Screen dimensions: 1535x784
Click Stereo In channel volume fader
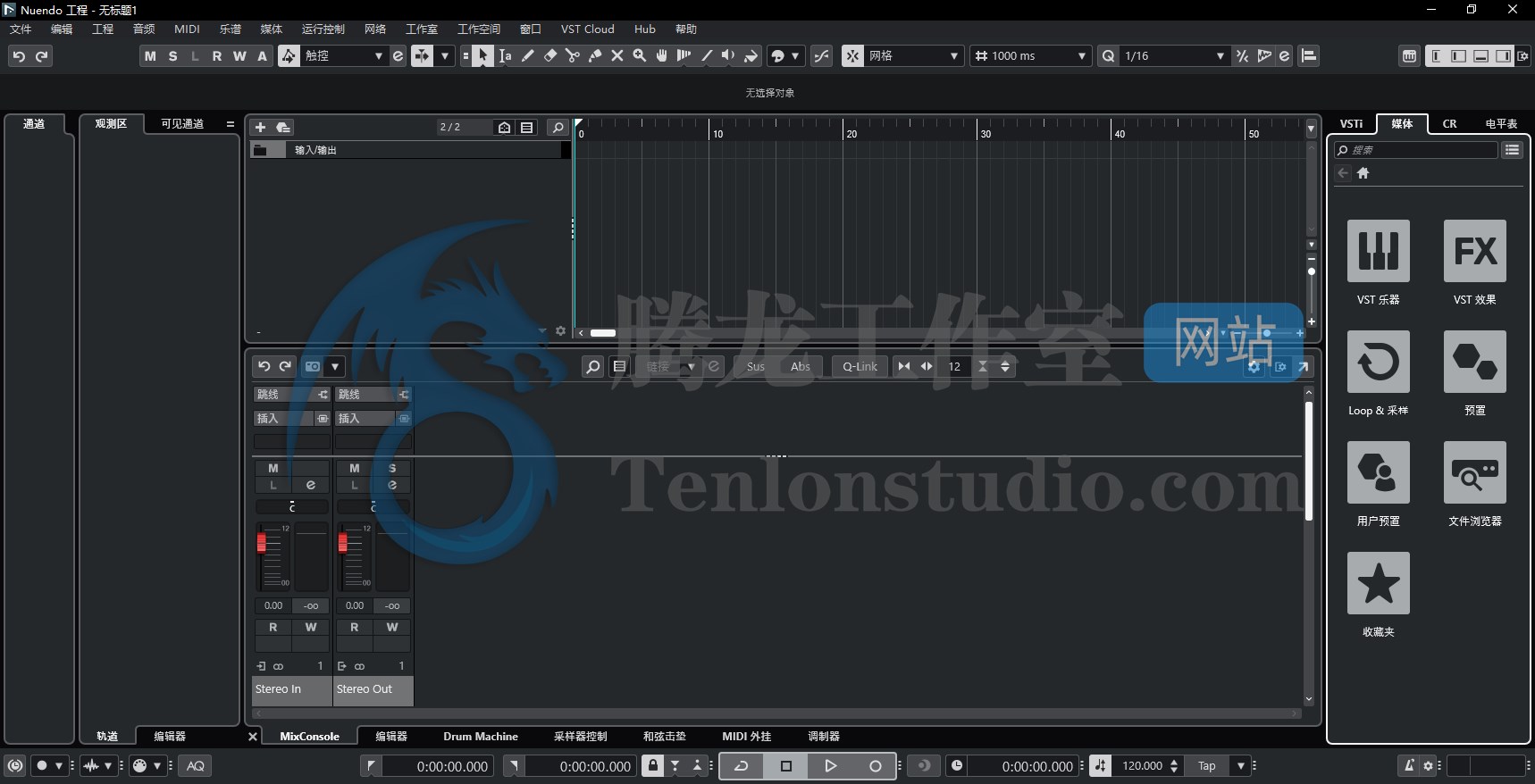click(262, 543)
